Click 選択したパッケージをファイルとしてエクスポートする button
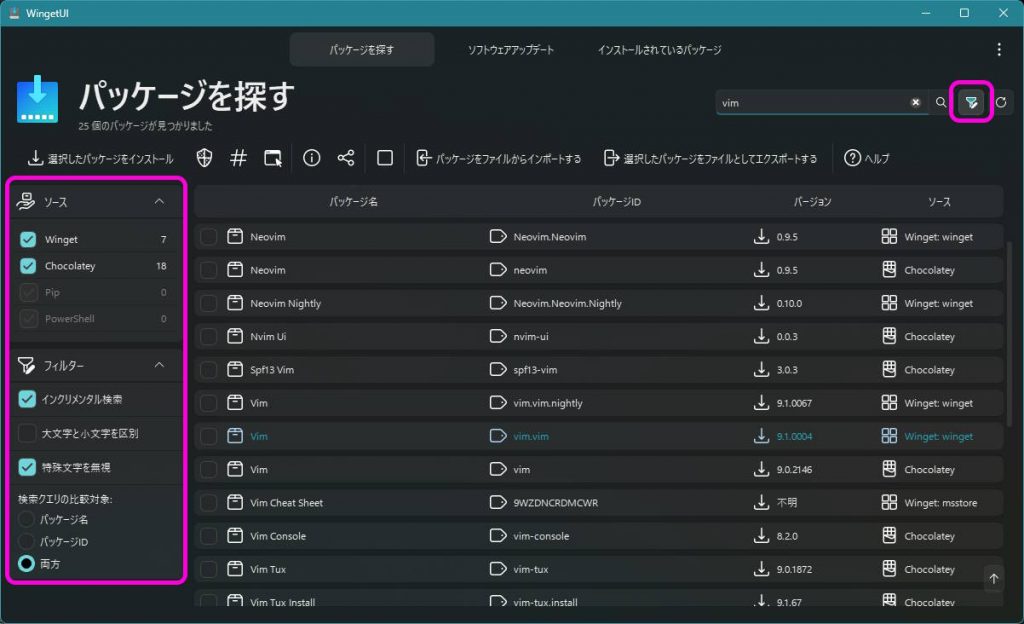Screen dimensions: 1024x624 coord(711,158)
